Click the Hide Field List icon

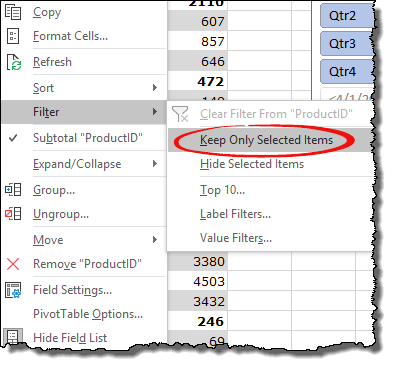[x=13, y=337]
